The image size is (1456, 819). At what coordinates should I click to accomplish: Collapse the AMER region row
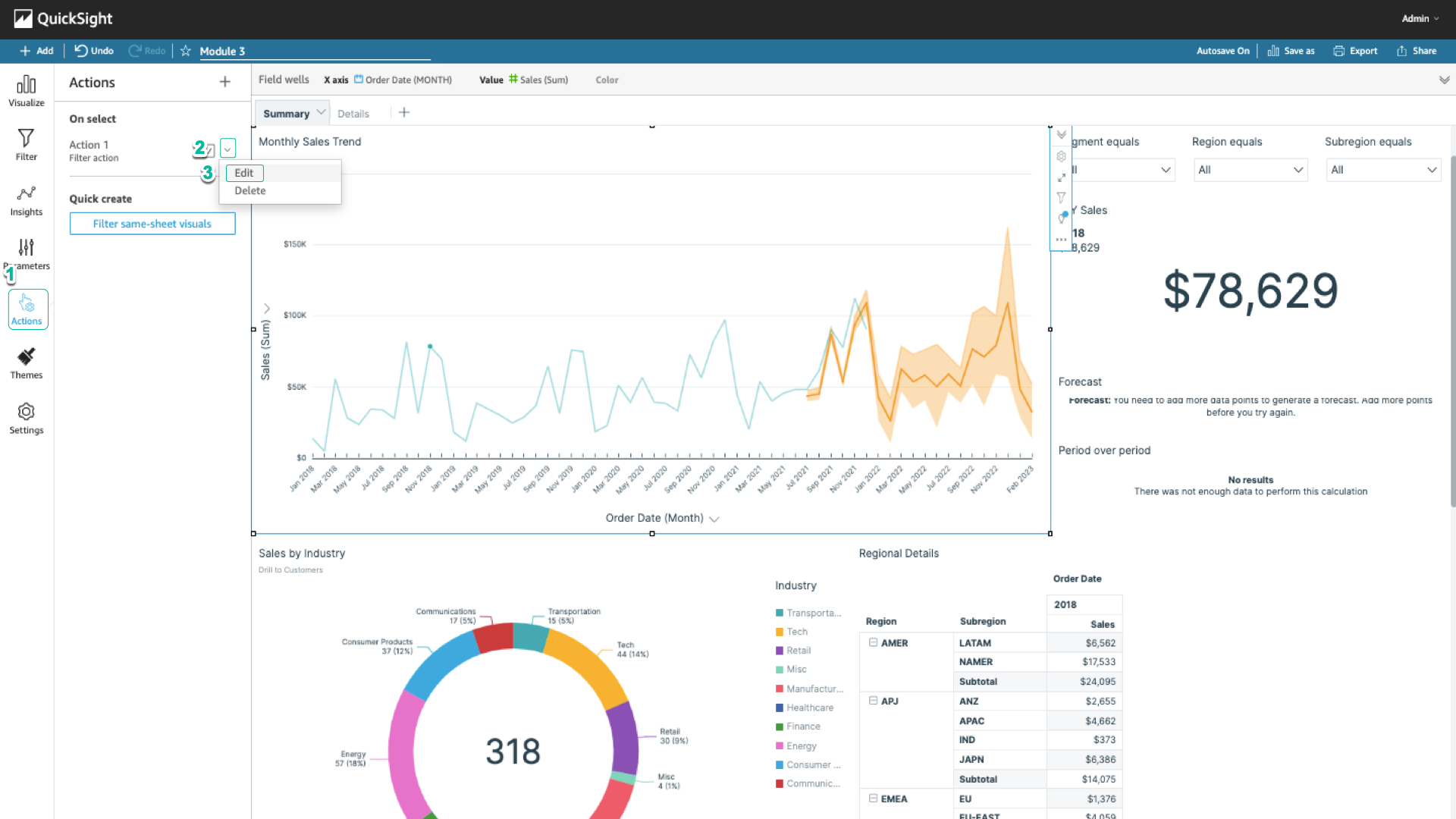pyautogui.click(x=874, y=642)
